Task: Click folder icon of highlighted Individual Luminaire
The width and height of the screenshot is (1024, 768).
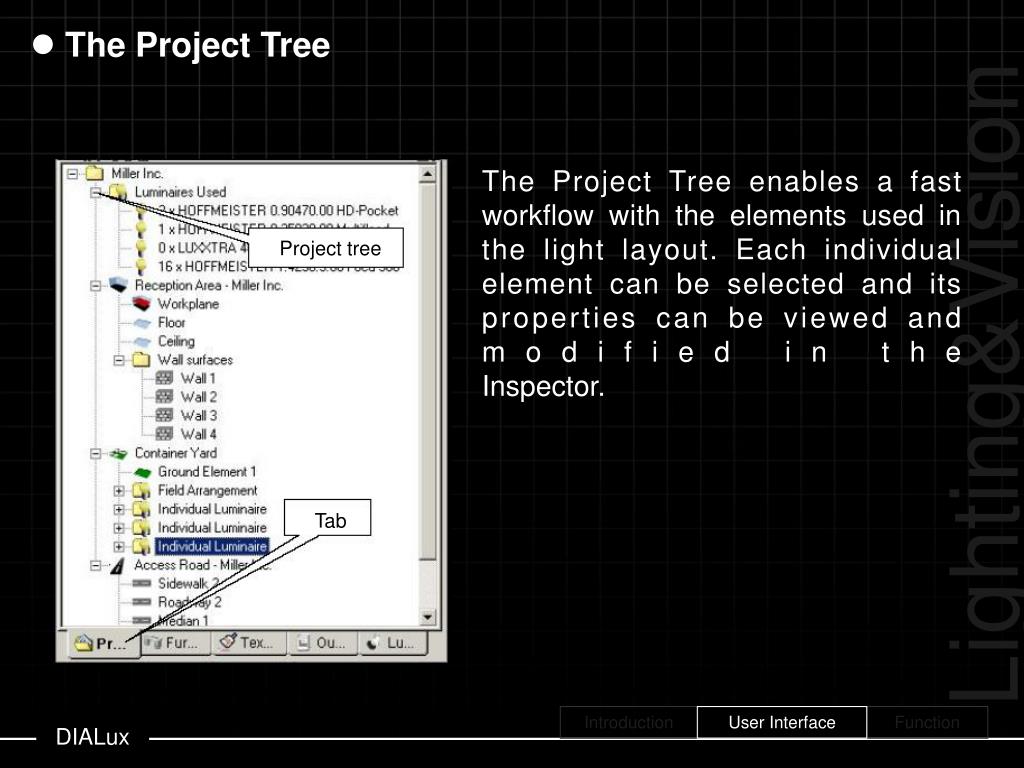Action: [x=141, y=546]
